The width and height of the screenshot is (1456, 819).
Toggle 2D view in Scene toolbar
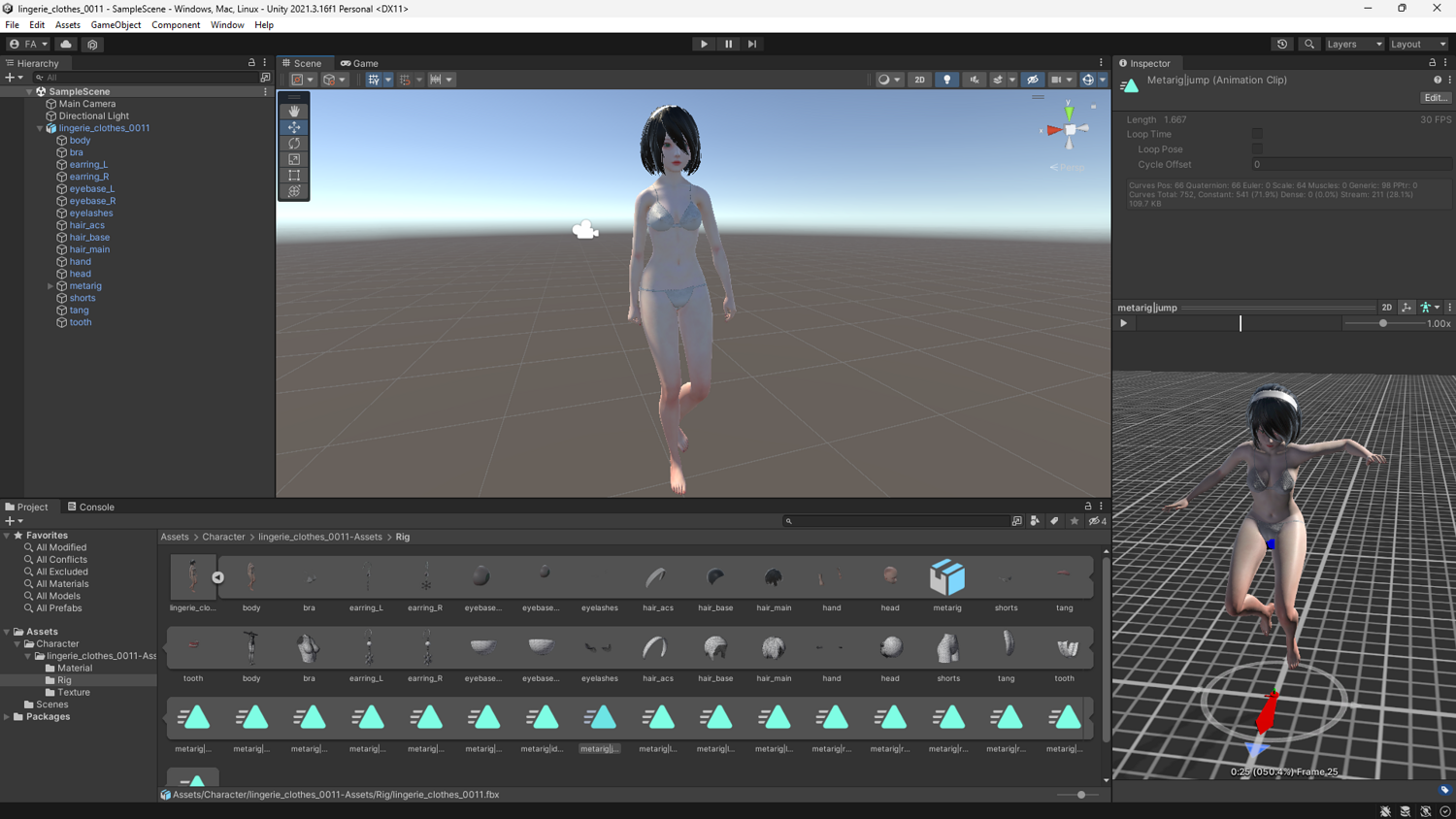point(919,80)
